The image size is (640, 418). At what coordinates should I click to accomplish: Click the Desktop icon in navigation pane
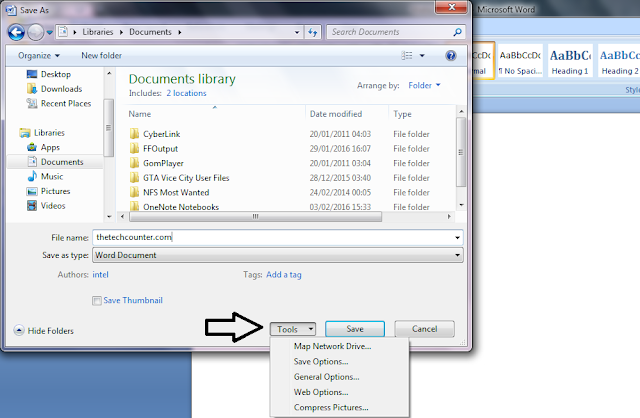coord(32,74)
